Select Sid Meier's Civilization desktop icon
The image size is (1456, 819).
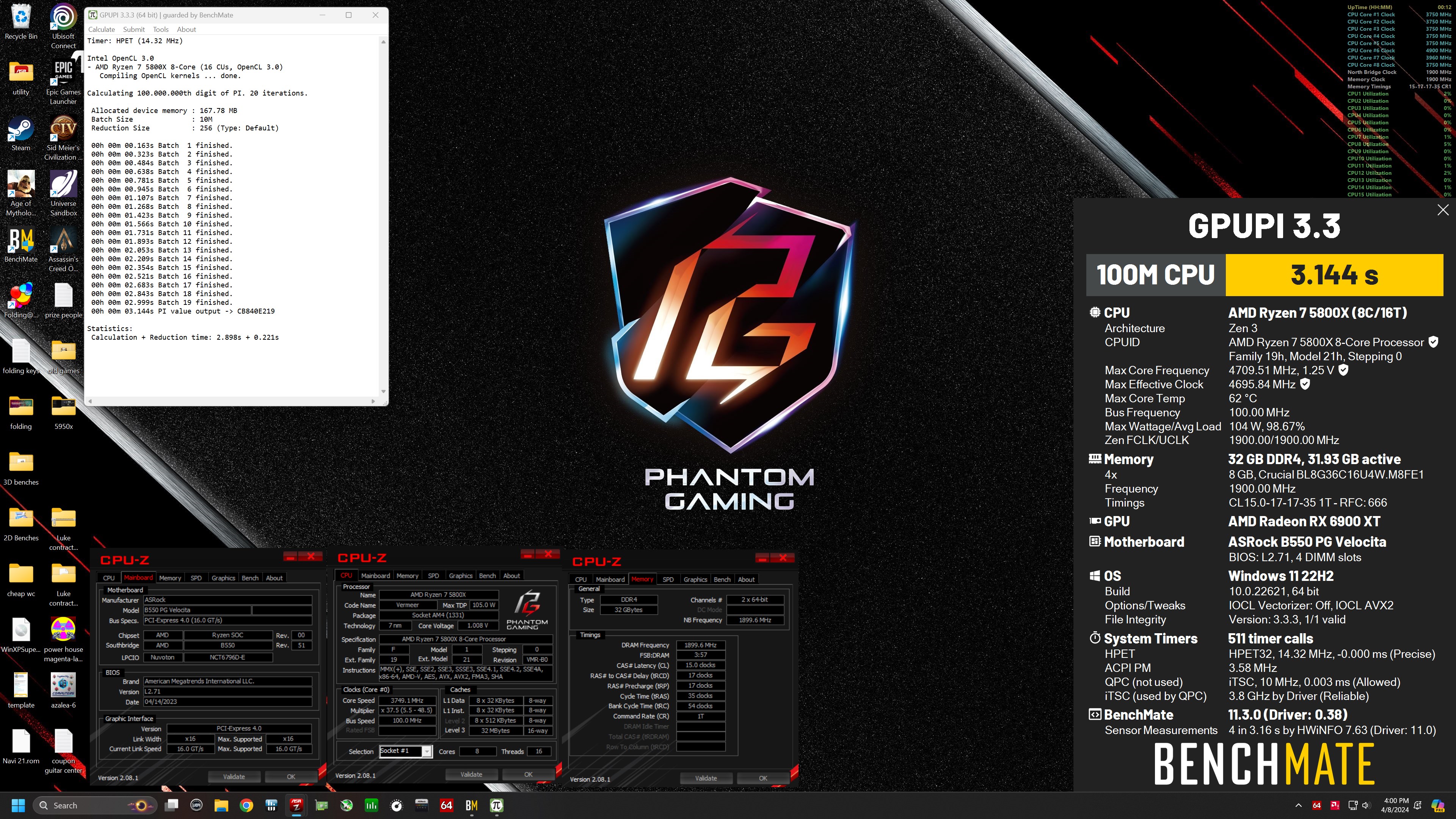tap(63, 137)
